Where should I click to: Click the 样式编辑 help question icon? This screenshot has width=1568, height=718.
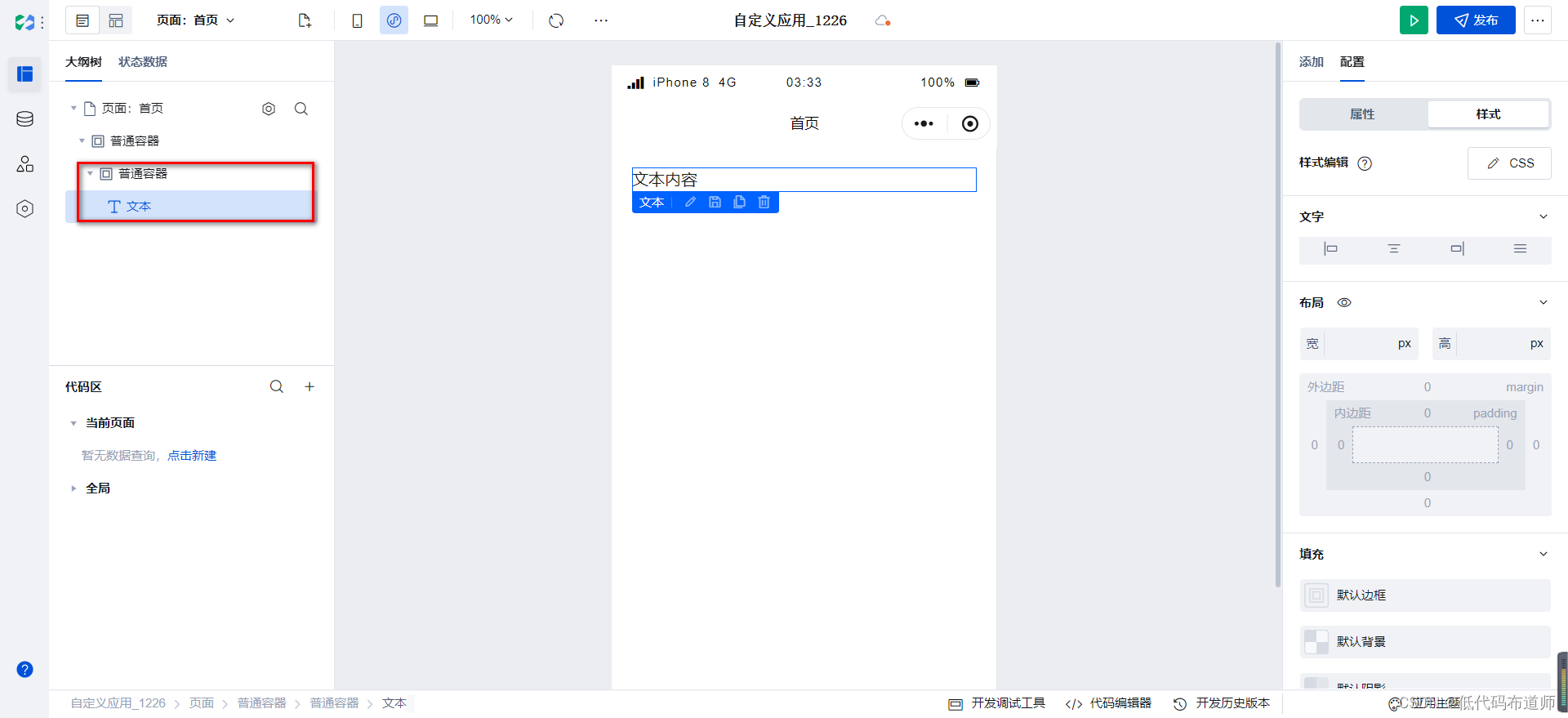(x=1365, y=163)
